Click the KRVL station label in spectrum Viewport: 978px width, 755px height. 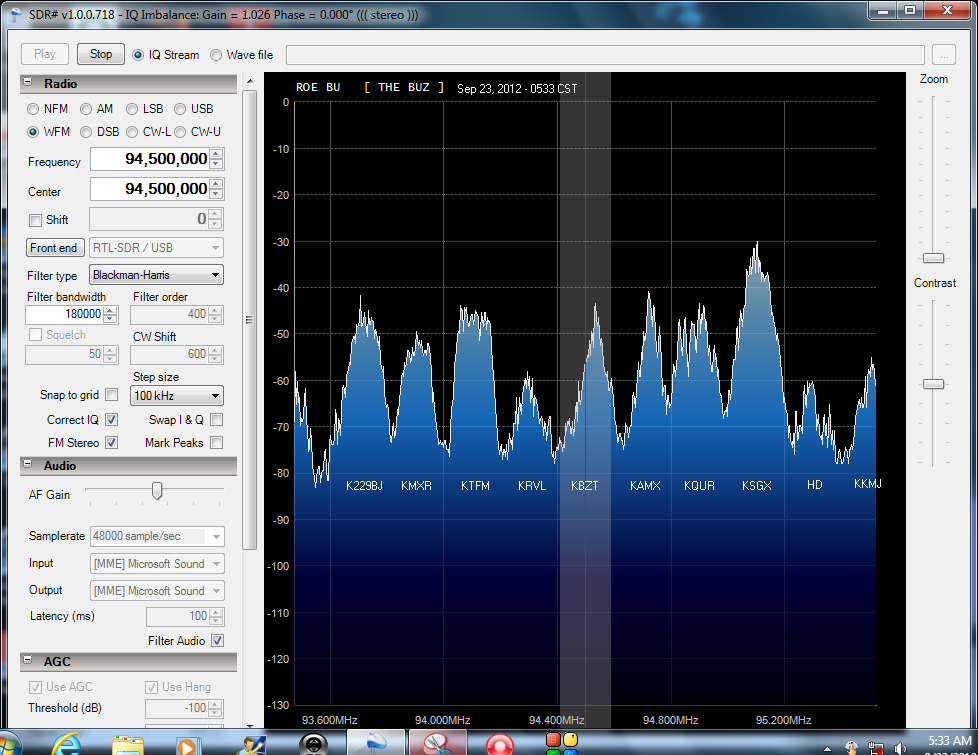(x=531, y=485)
